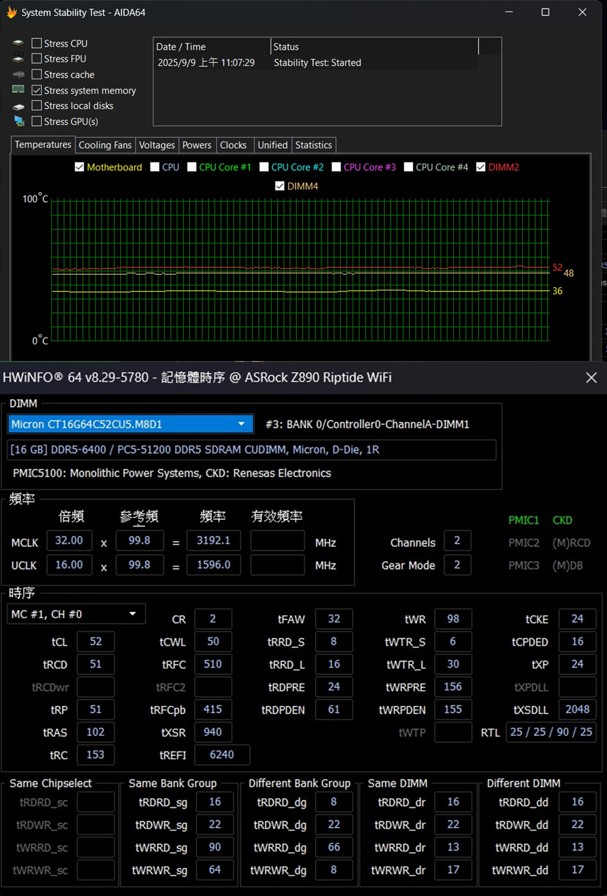Open the MC #1, CH #0 channel dropdown

pos(76,614)
